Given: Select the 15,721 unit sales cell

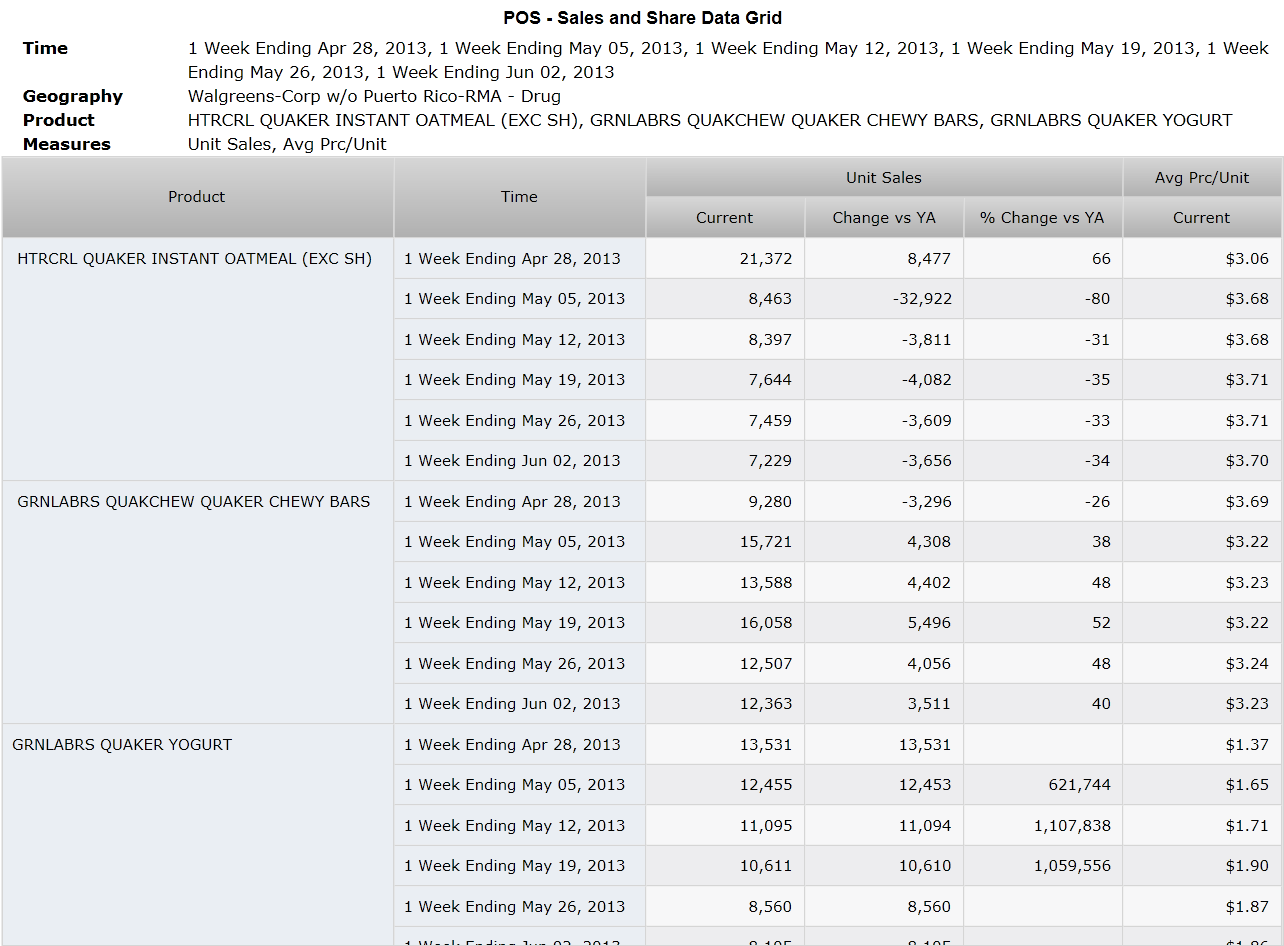Looking at the screenshot, I should click(x=725, y=542).
